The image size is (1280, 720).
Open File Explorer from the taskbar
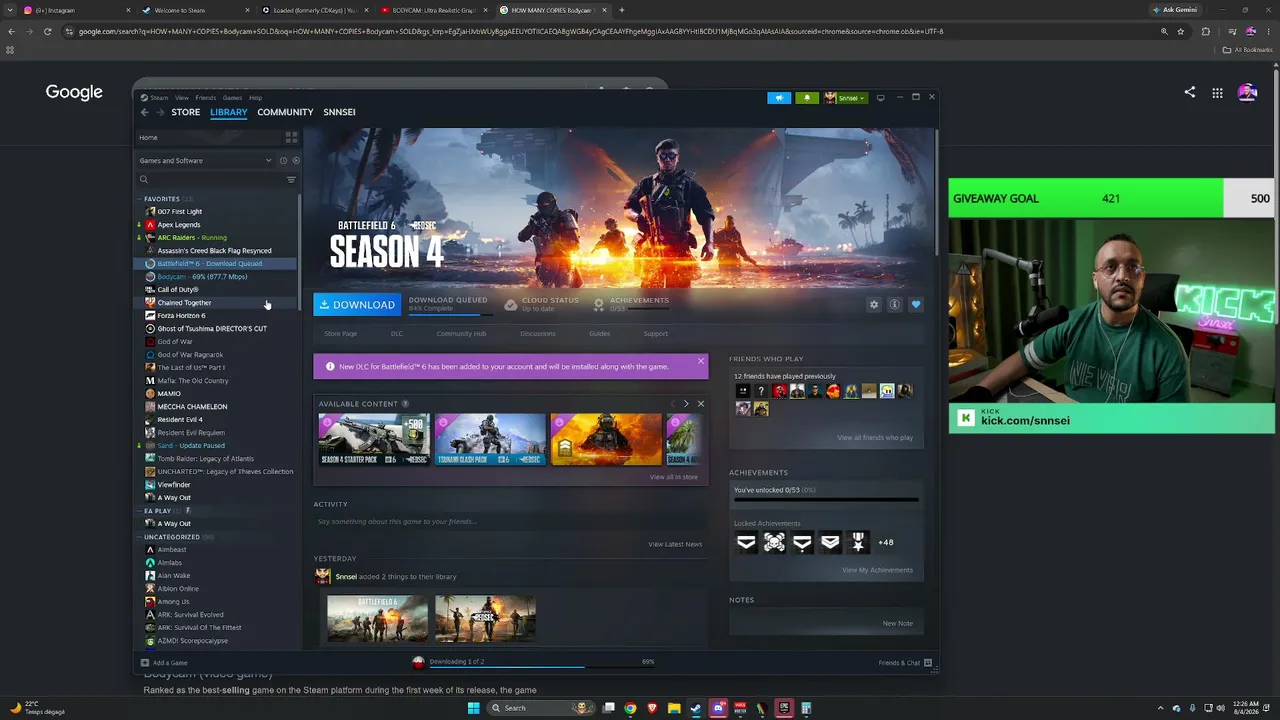[x=674, y=708]
